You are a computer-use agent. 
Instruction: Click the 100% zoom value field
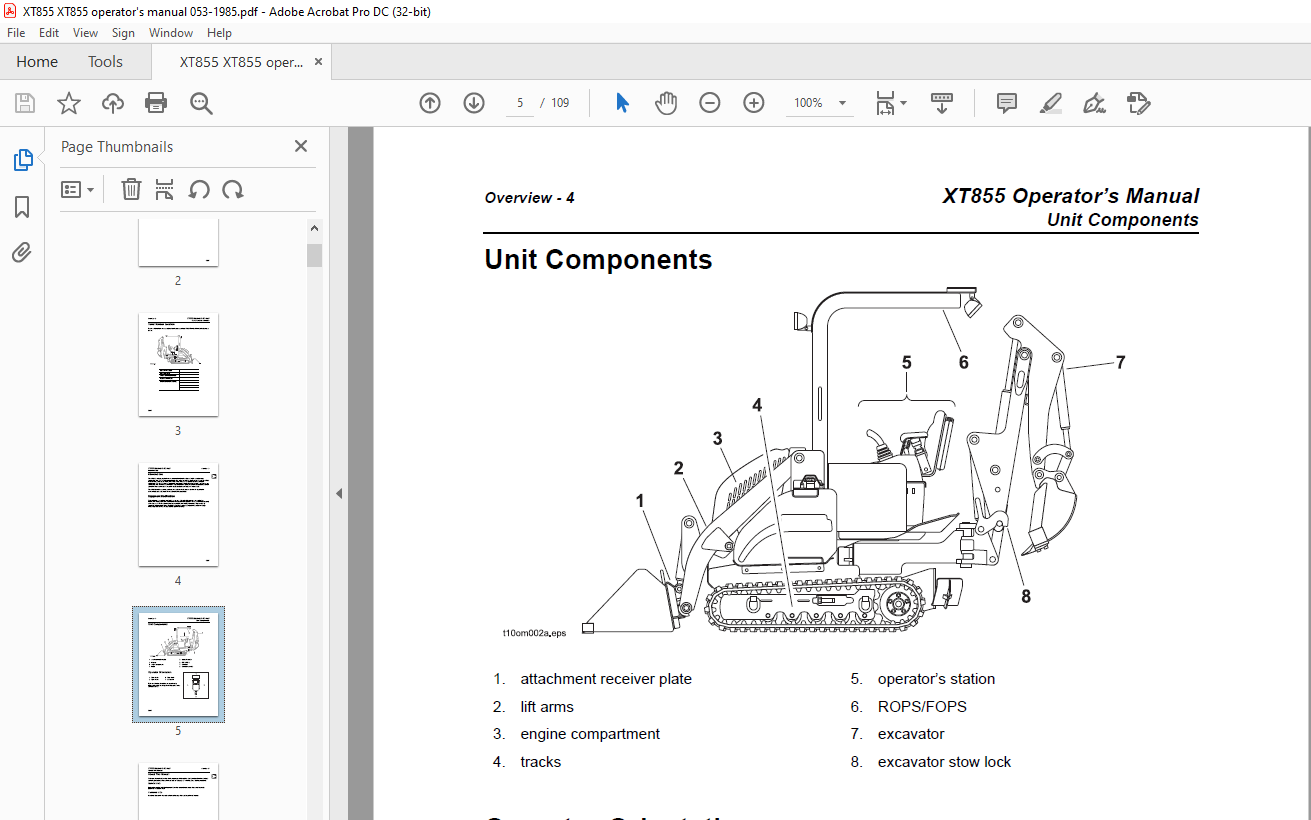tap(808, 103)
